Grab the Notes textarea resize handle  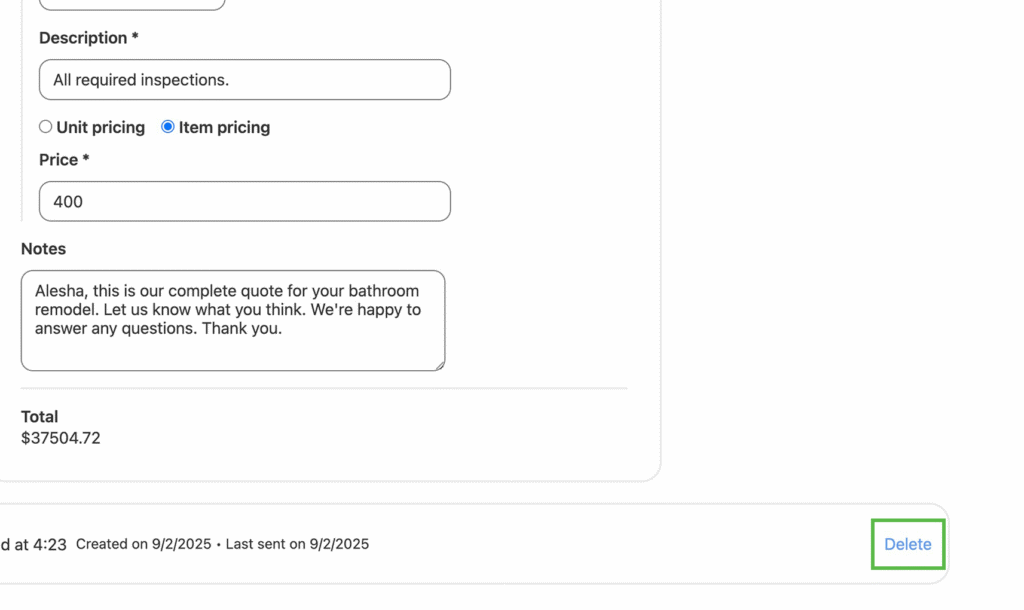pos(439,365)
